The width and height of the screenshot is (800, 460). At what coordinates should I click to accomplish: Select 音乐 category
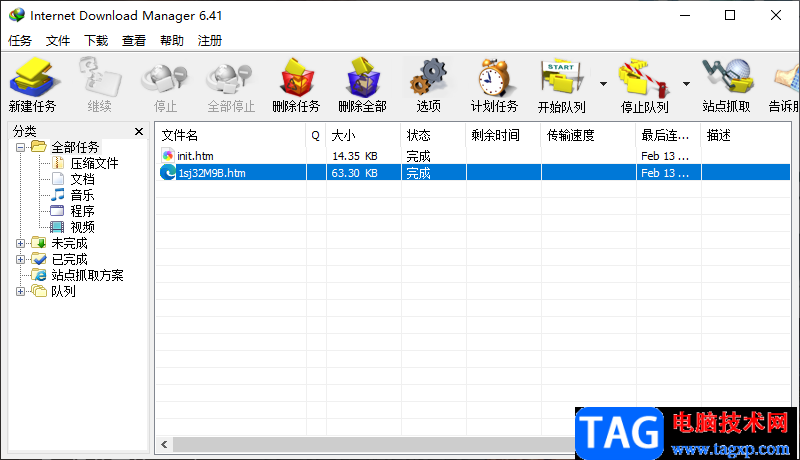[82, 195]
